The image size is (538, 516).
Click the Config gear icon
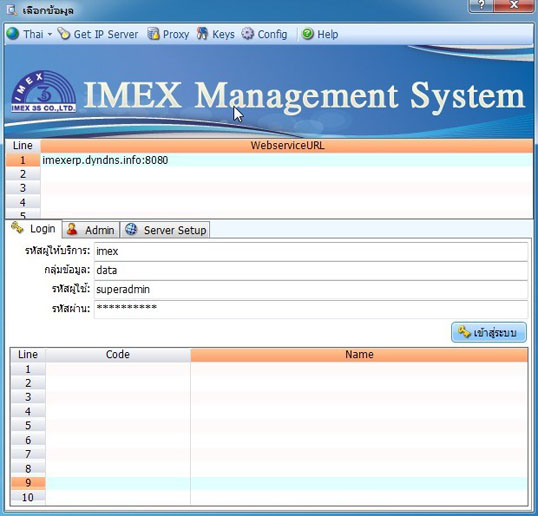pos(247,34)
